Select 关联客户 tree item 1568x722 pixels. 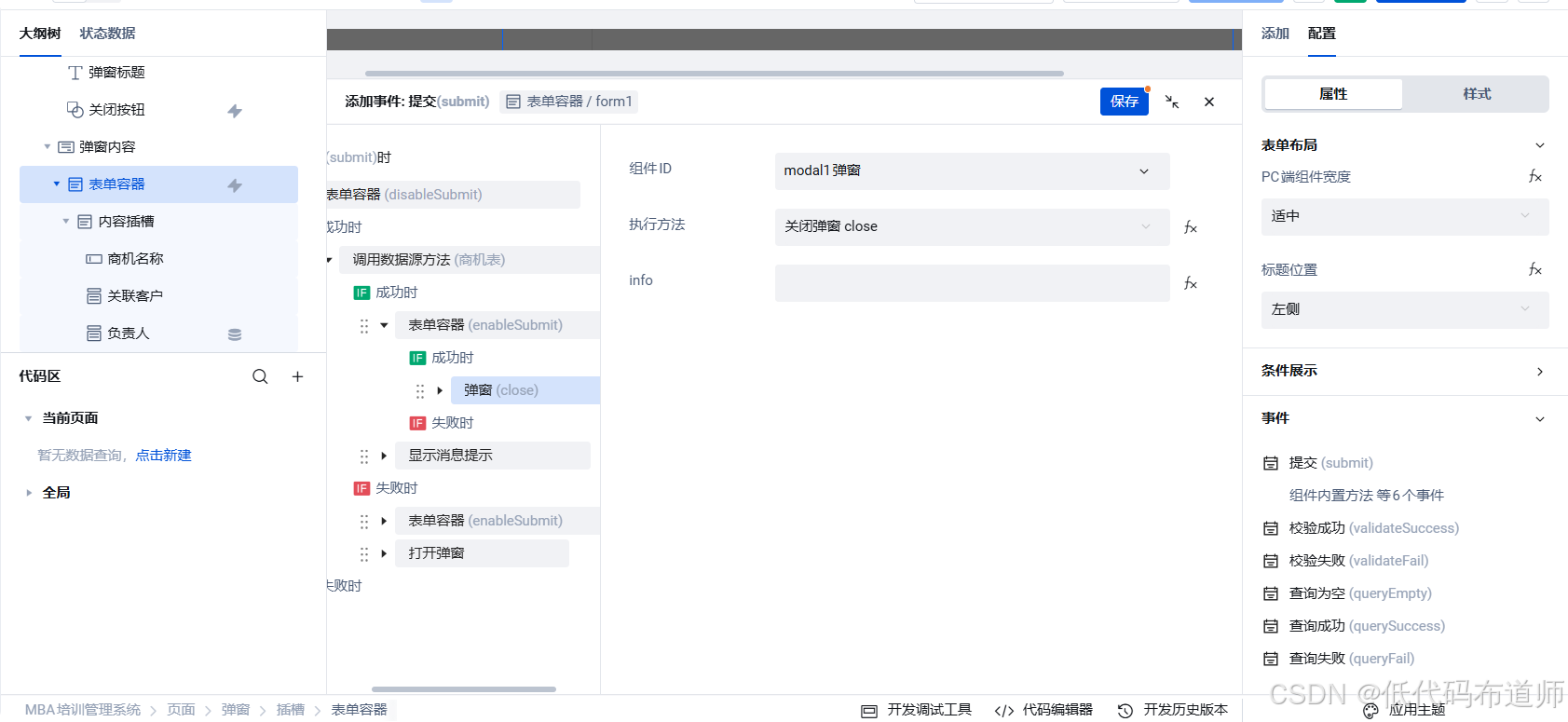pos(135,296)
